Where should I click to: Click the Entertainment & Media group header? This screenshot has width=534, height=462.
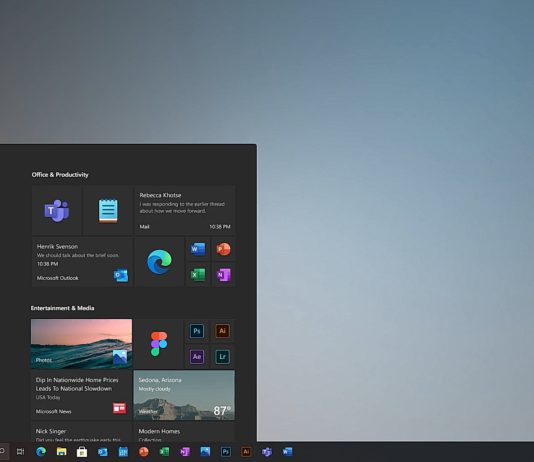(62, 308)
